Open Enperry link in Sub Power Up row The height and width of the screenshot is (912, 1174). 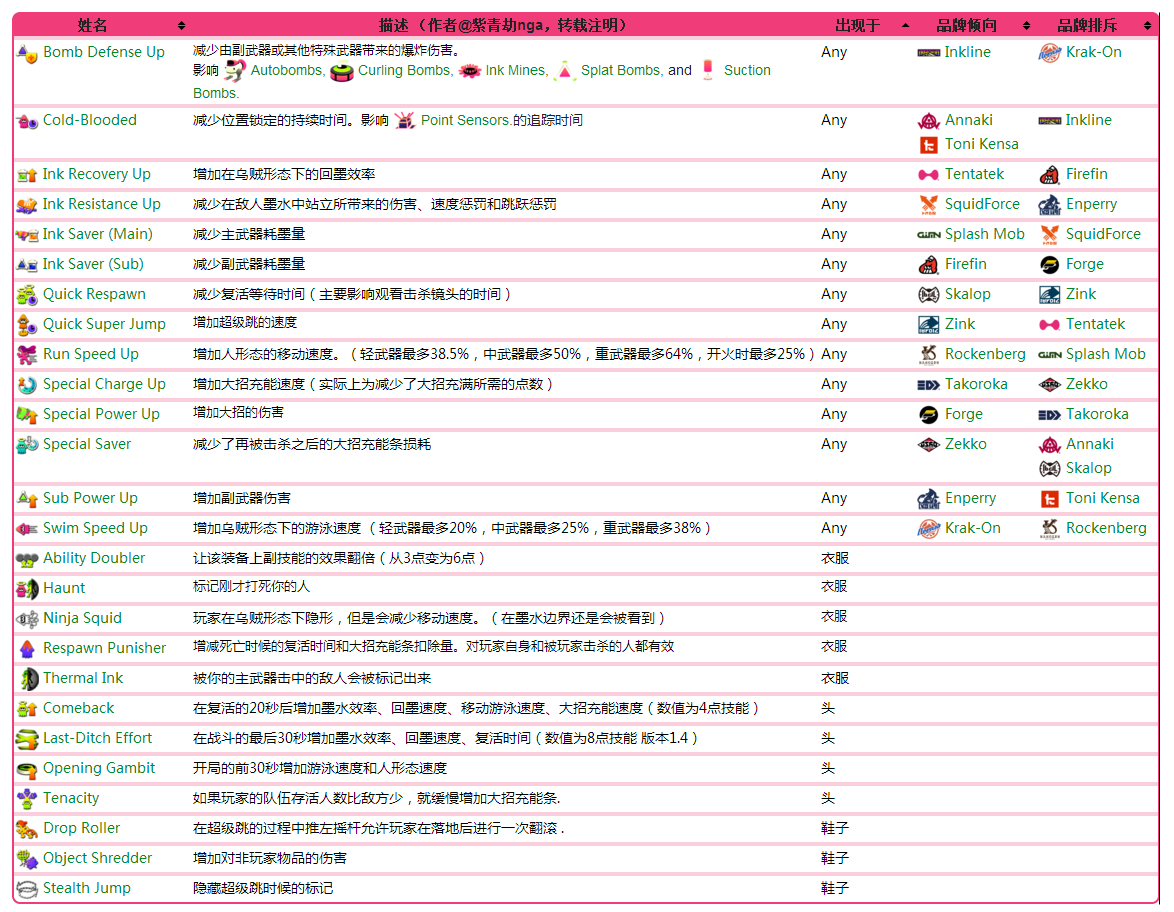coord(970,498)
